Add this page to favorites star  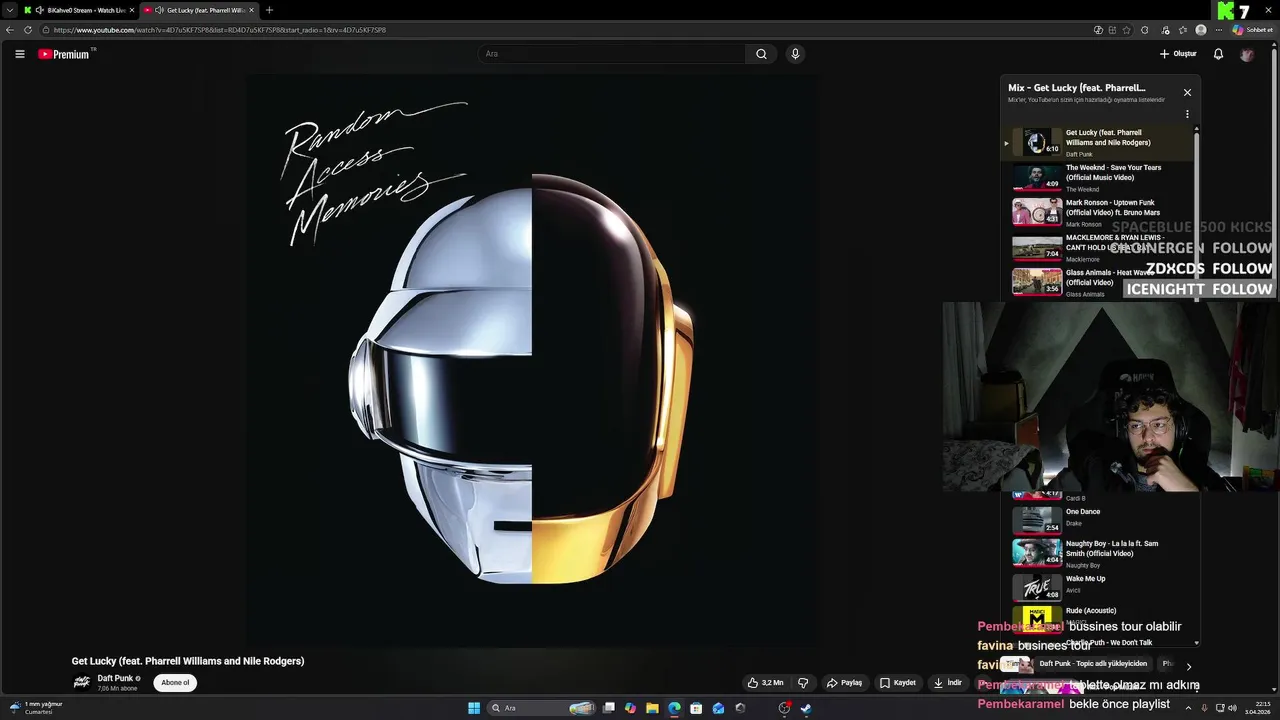coord(1128,30)
